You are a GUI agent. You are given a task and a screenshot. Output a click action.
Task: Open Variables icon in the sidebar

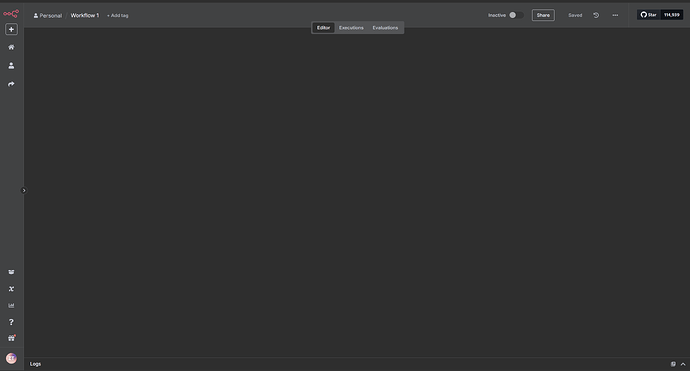click(11, 289)
